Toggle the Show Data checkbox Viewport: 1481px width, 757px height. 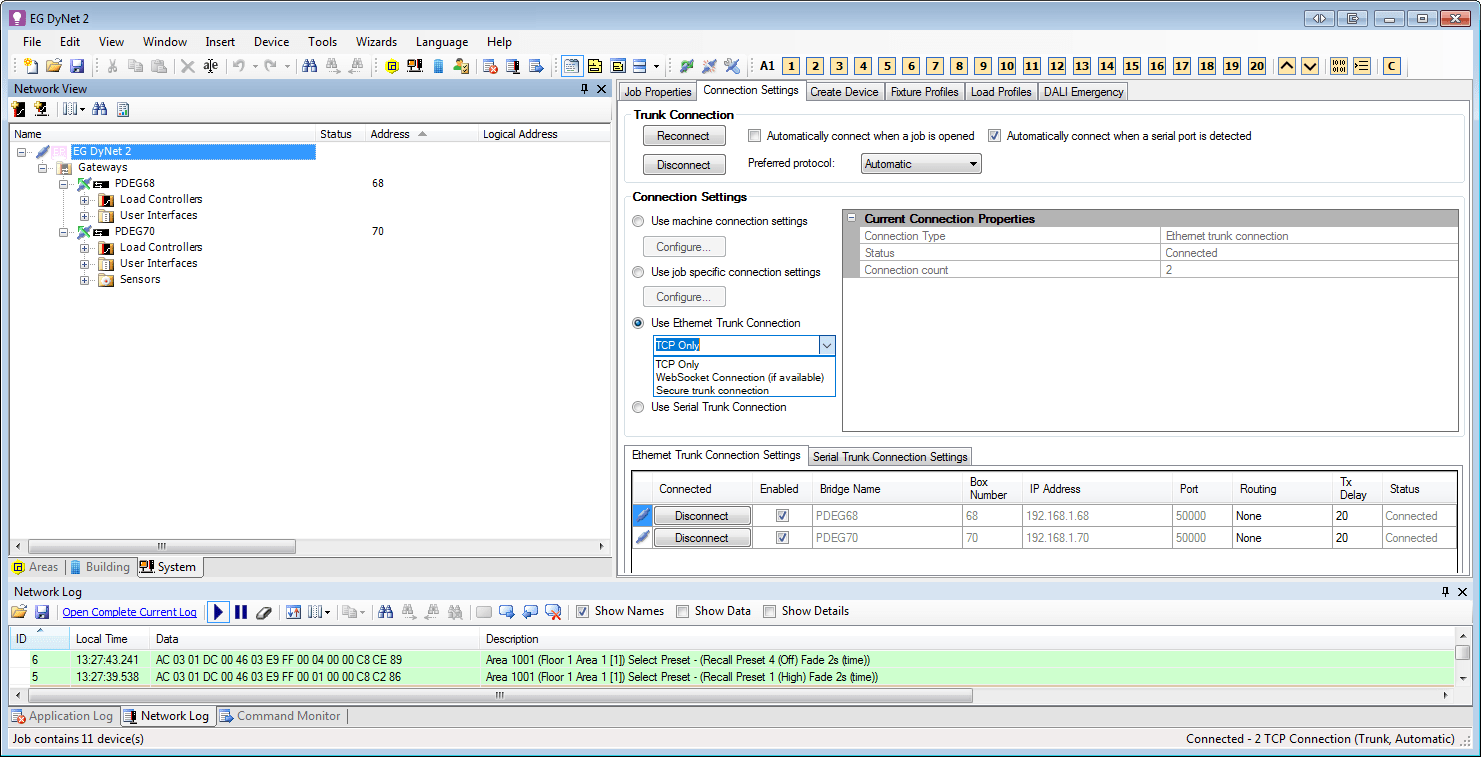[x=683, y=611]
